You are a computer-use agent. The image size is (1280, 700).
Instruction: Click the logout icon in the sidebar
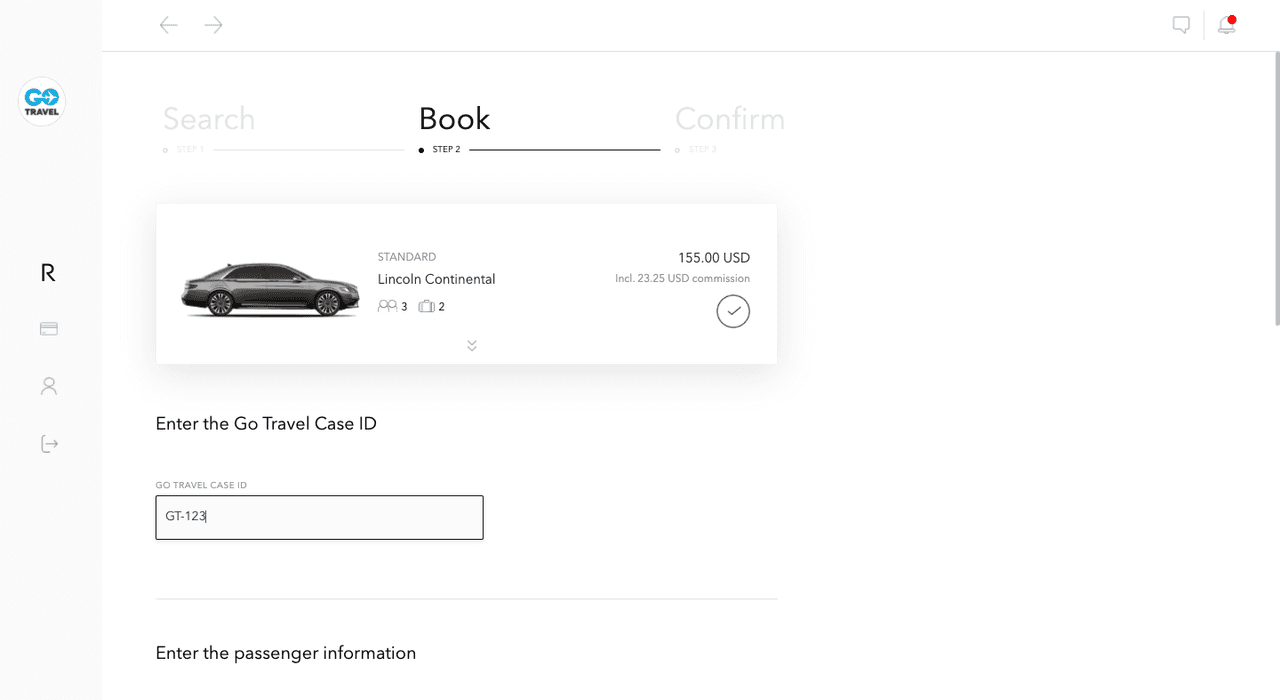point(49,443)
